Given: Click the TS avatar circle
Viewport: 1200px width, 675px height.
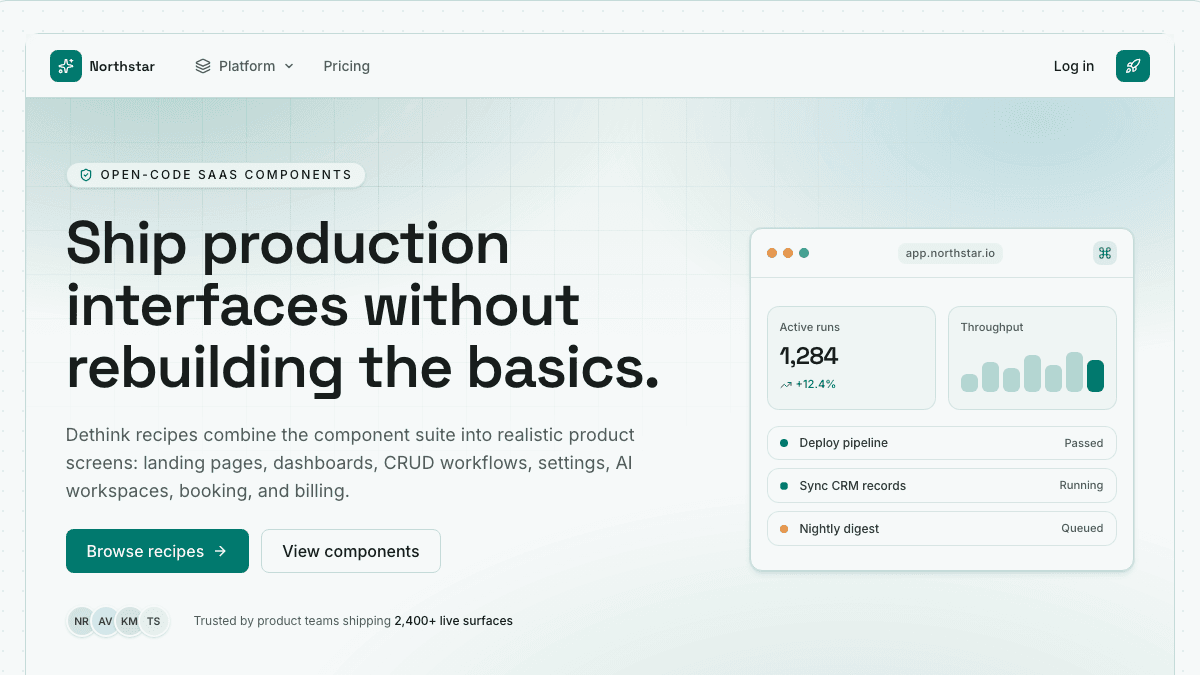Looking at the screenshot, I should pos(153,621).
